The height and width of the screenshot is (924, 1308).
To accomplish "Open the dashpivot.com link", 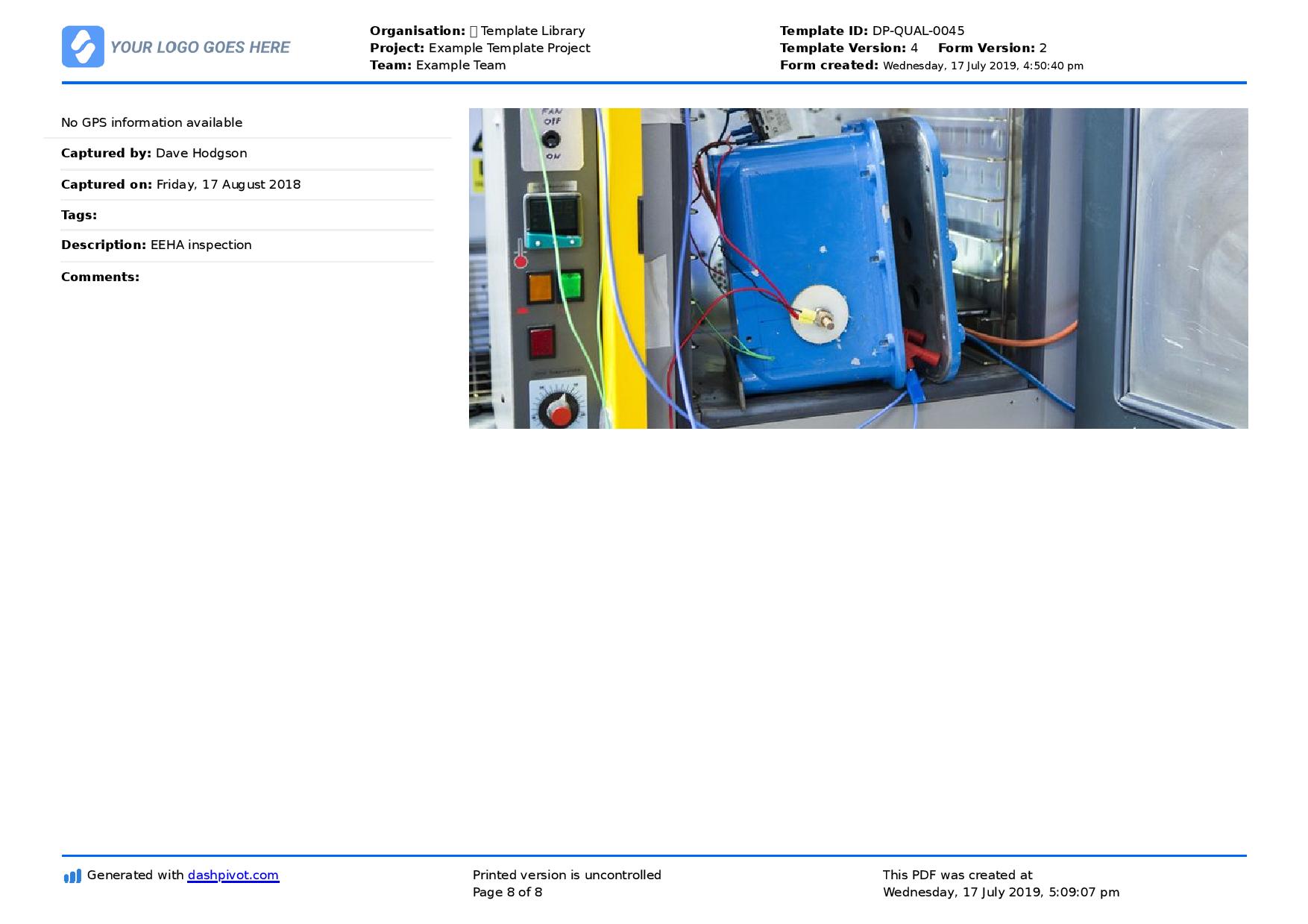I will click(x=233, y=875).
